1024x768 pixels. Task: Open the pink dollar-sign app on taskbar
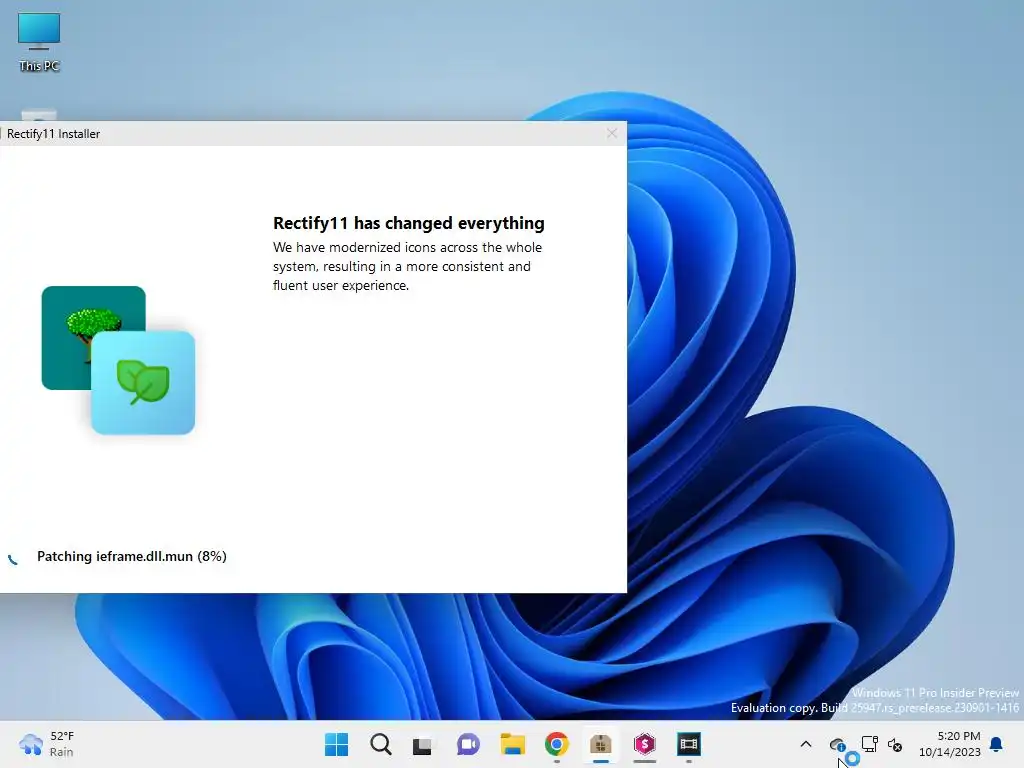(x=645, y=744)
